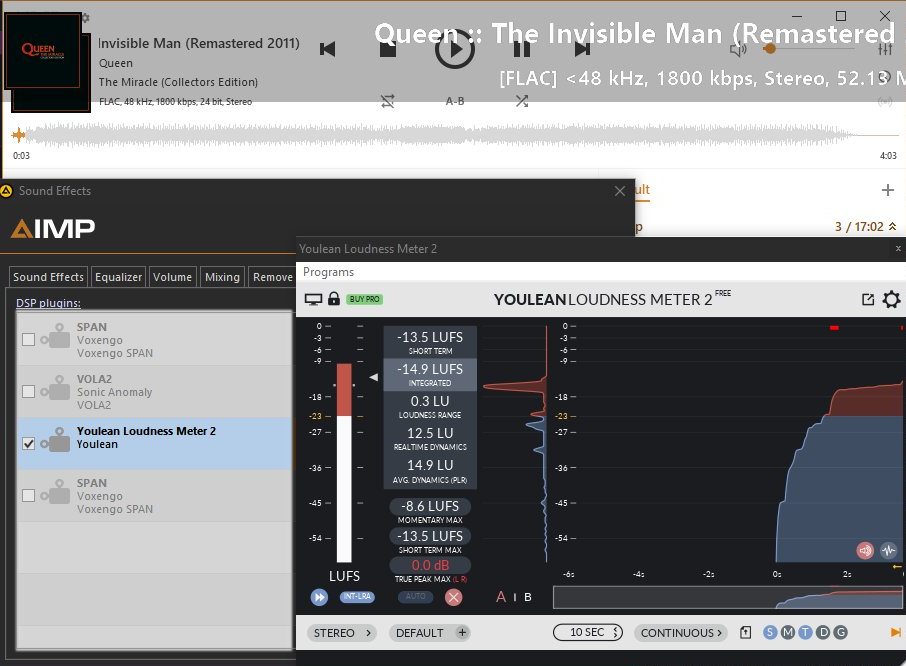Viewport: 906px width, 666px height.
Task: Add new playlist with plus icon
Action: click(888, 190)
